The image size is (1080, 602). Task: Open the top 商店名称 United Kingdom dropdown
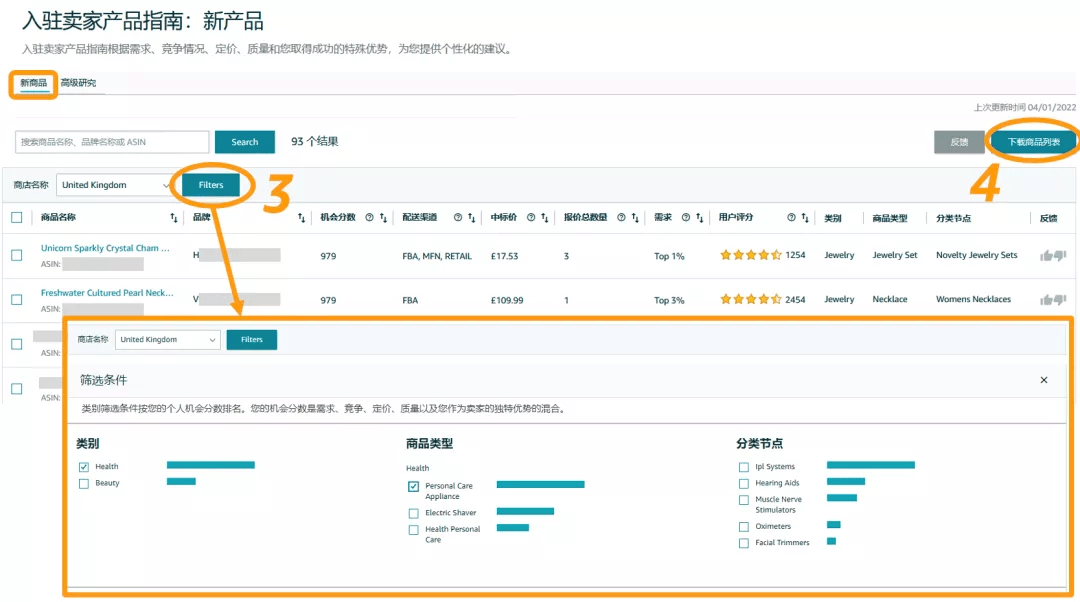pos(115,185)
